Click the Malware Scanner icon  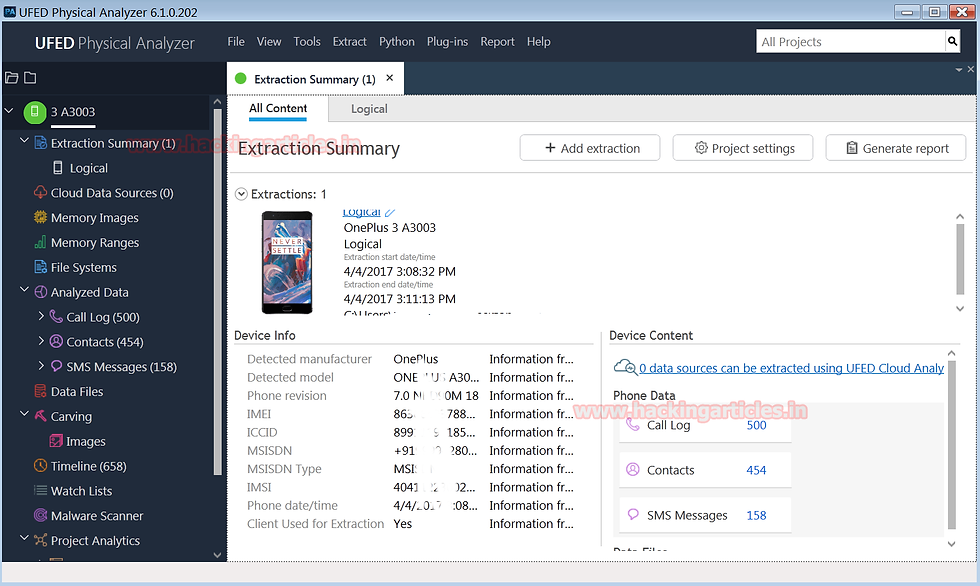[41, 515]
